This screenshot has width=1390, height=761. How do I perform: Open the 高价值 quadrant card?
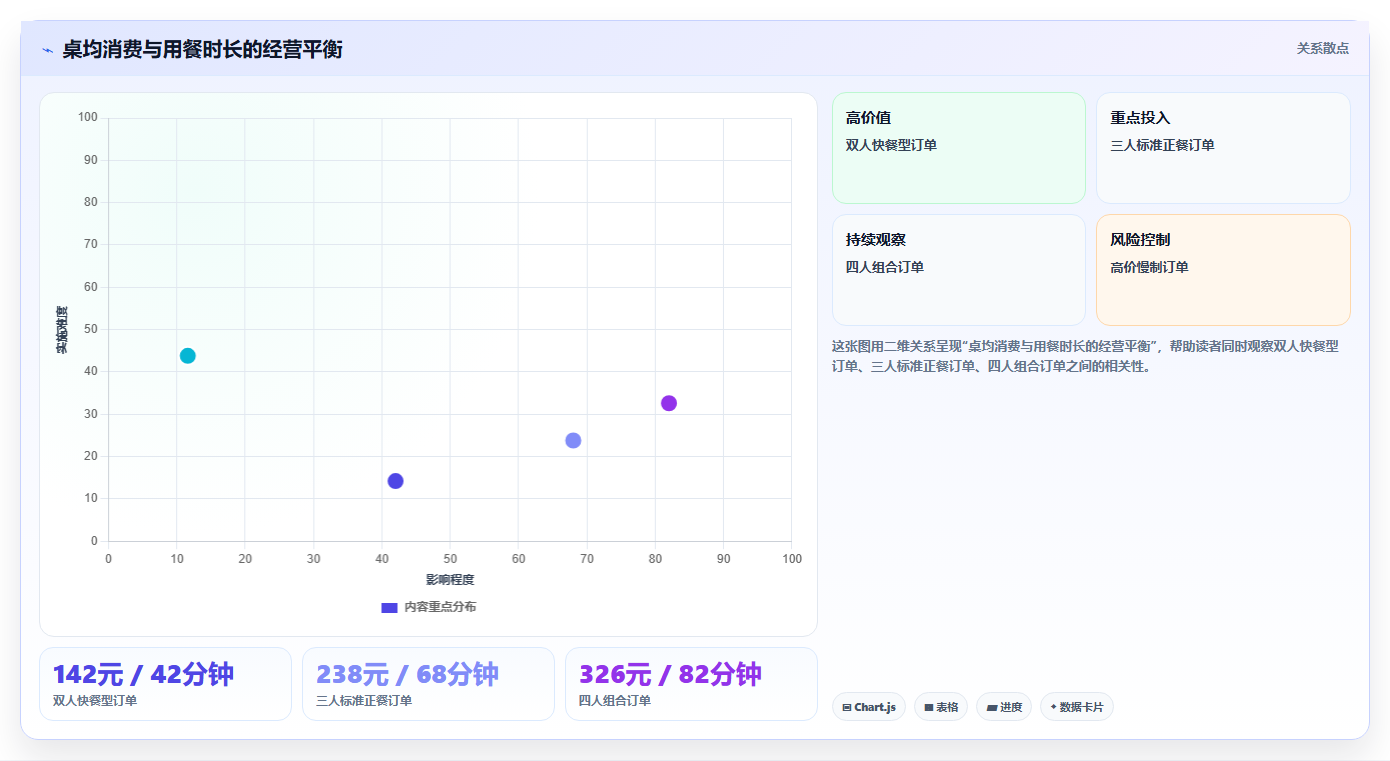coord(958,148)
